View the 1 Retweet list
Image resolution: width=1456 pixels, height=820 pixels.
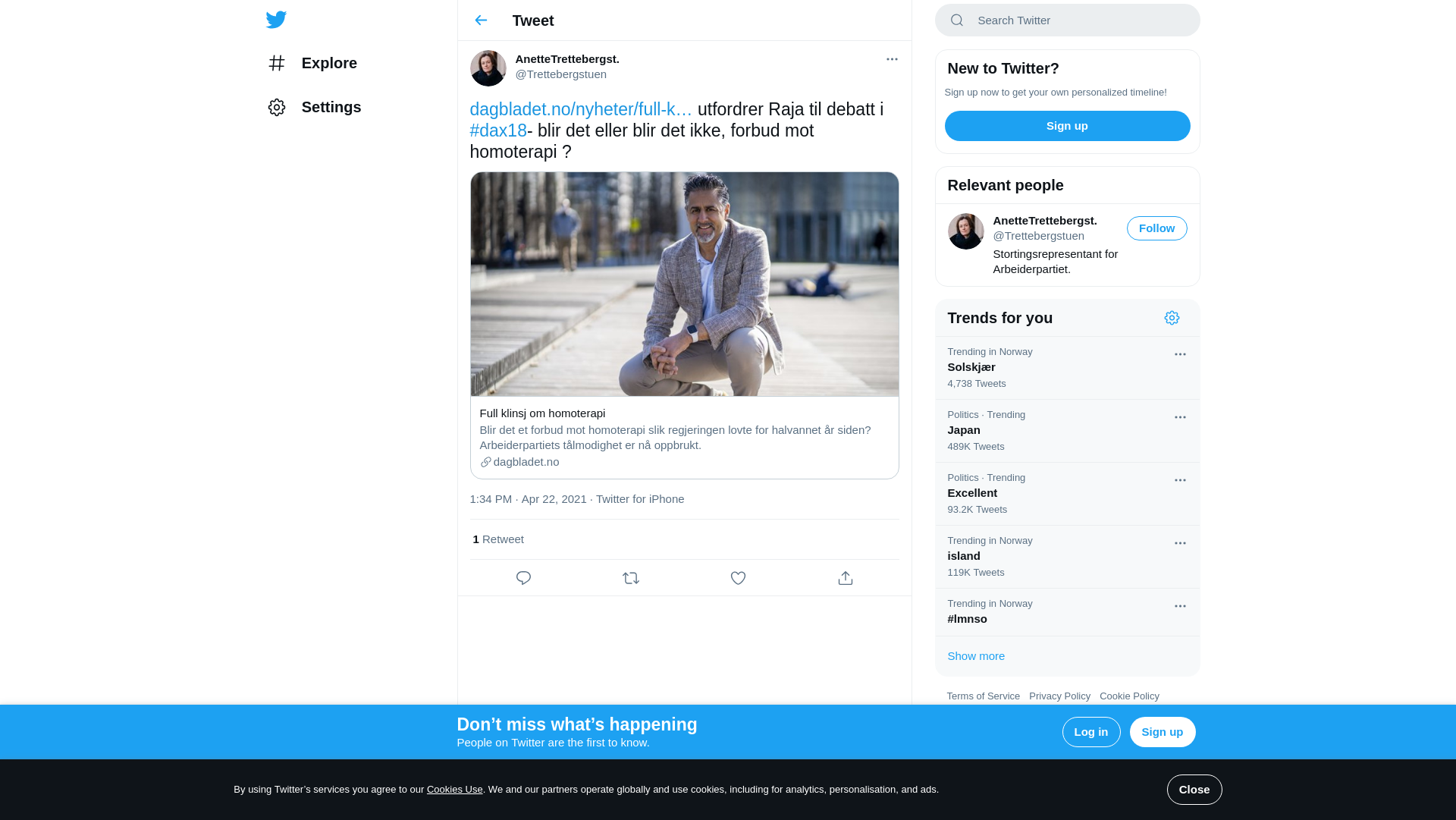click(x=498, y=539)
